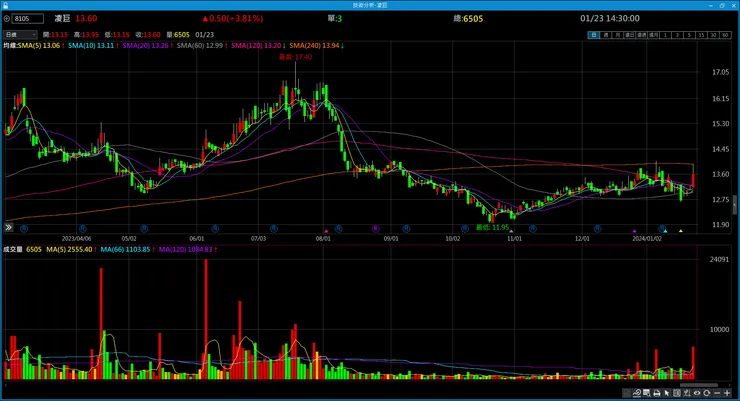Toggle the eye visibility icon
The width and height of the screenshot is (740, 401).
point(697,393)
